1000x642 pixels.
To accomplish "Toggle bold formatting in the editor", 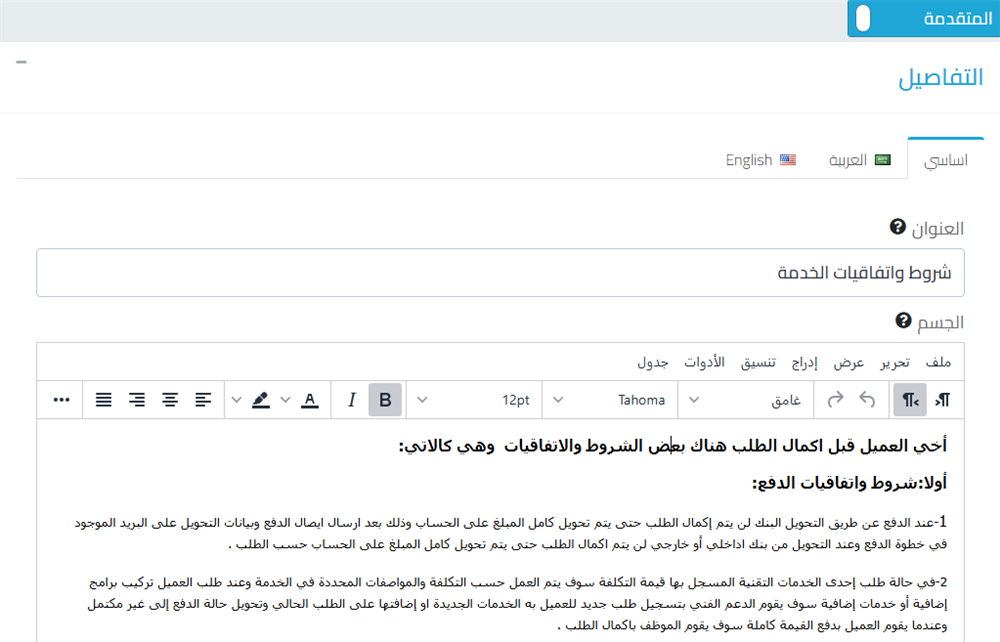I will (x=385, y=400).
